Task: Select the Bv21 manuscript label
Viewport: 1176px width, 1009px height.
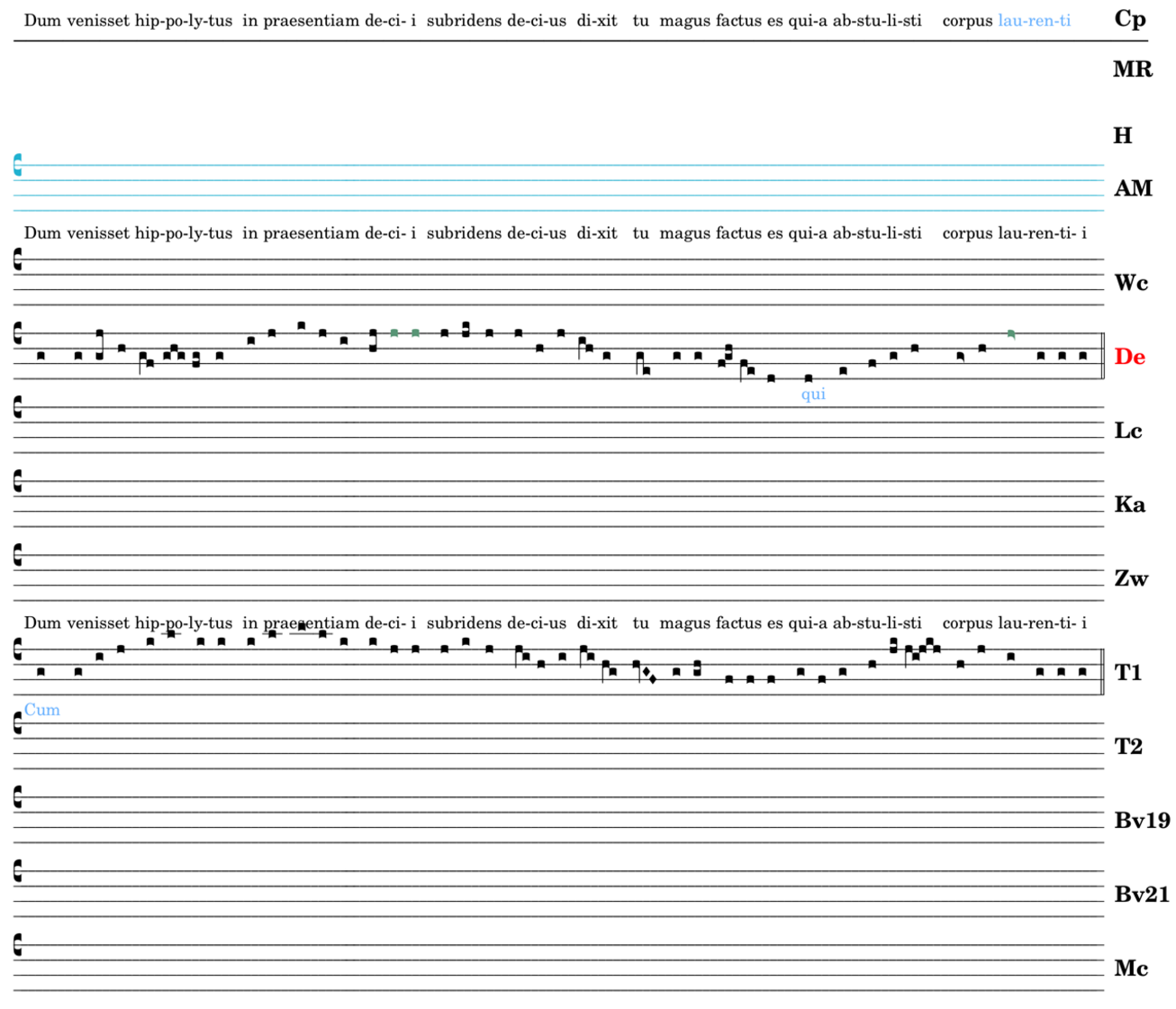Action: point(1141,894)
